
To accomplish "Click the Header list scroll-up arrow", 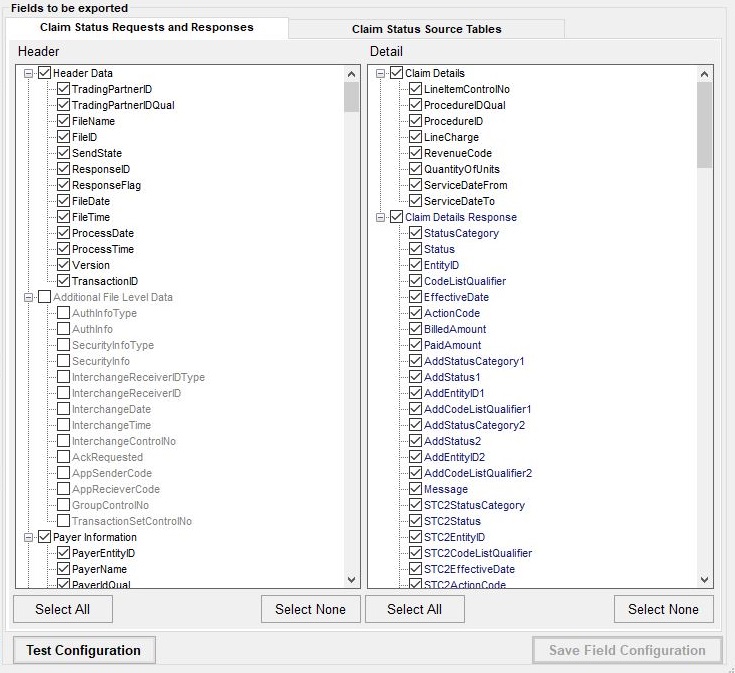I will (x=352, y=74).
